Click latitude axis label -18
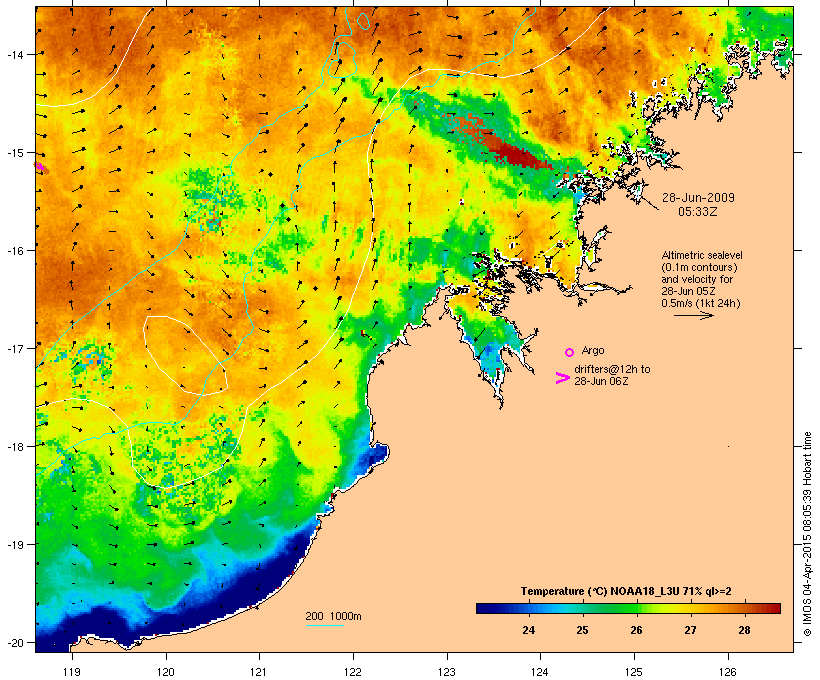The image size is (820, 680). point(15,446)
